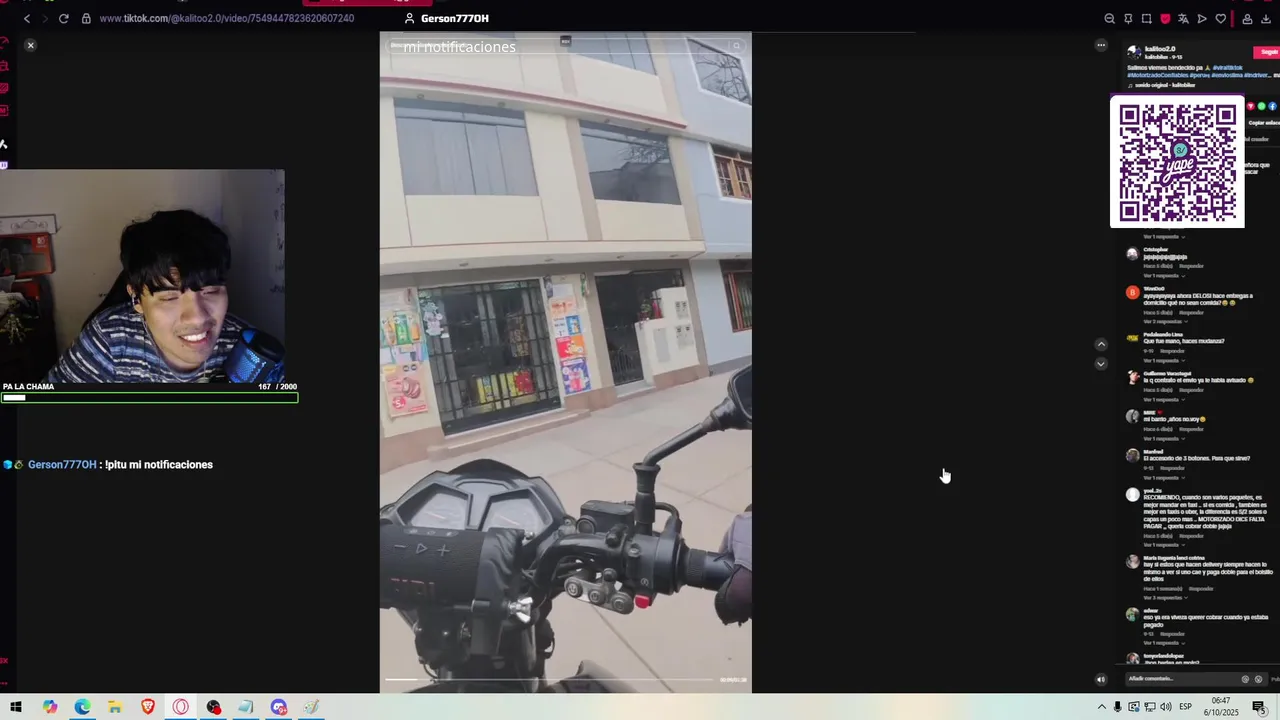
Task: Go to next video down arrow
Action: pos(1101,364)
